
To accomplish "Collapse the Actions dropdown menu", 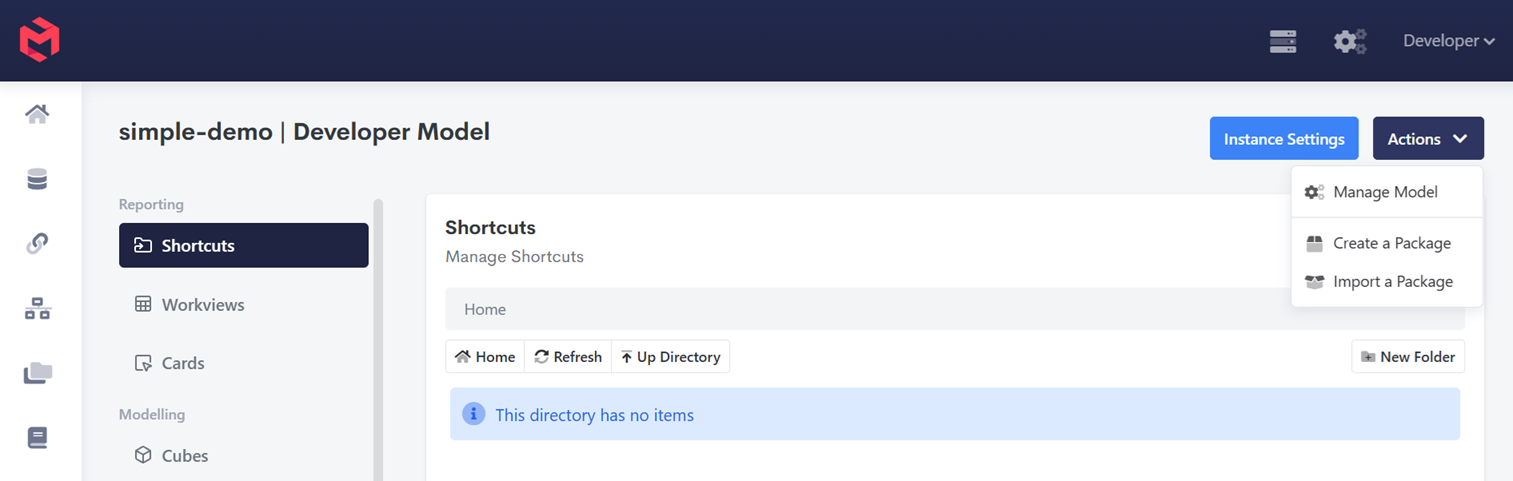I will [x=1428, y=139].
